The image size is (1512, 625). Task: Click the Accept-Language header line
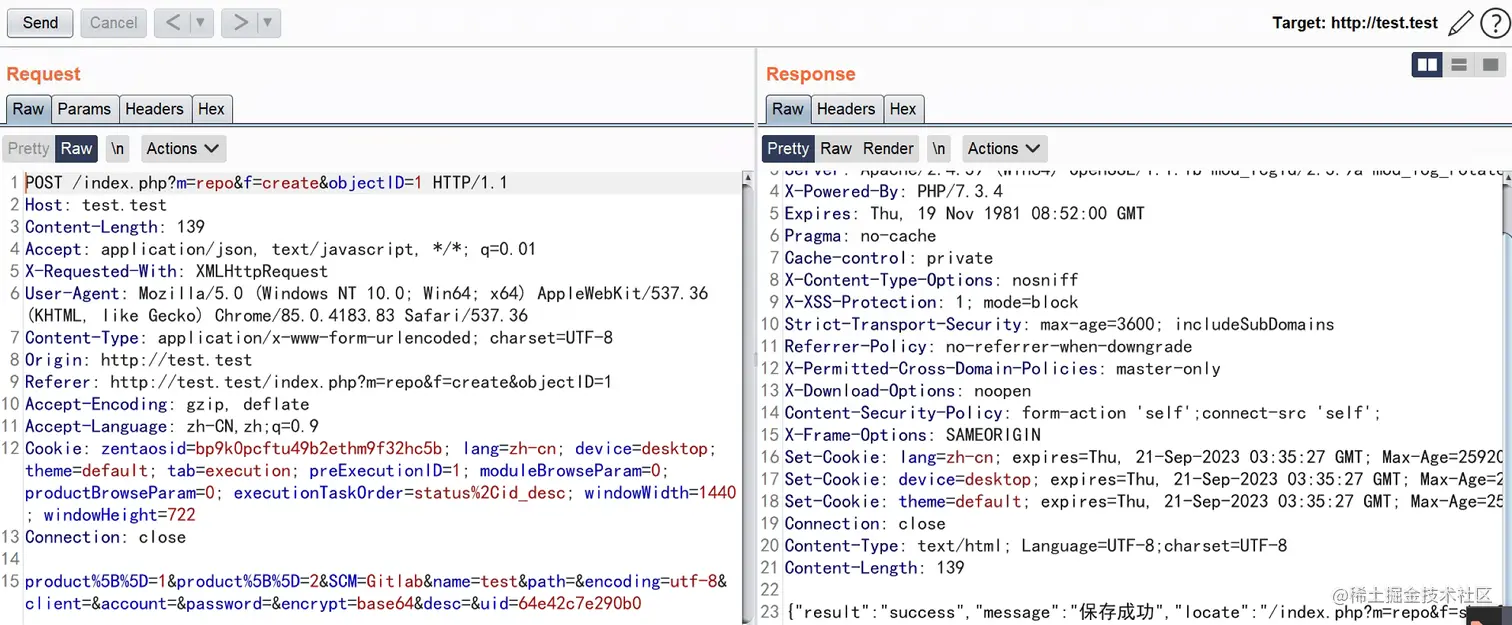(x=172, y=426)
